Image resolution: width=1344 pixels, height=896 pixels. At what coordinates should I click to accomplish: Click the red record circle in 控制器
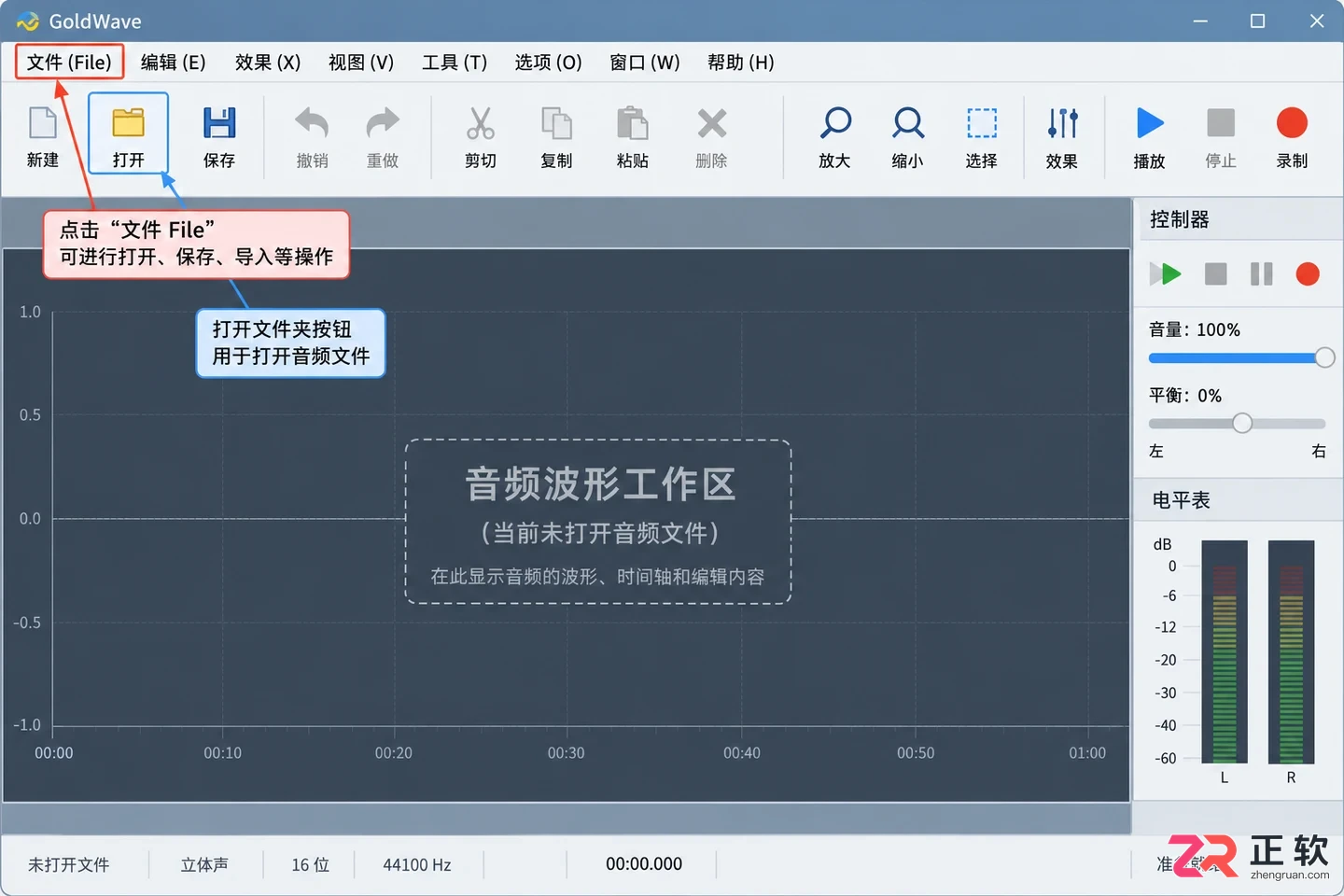pyautogui.click(x=1308, y=273)
